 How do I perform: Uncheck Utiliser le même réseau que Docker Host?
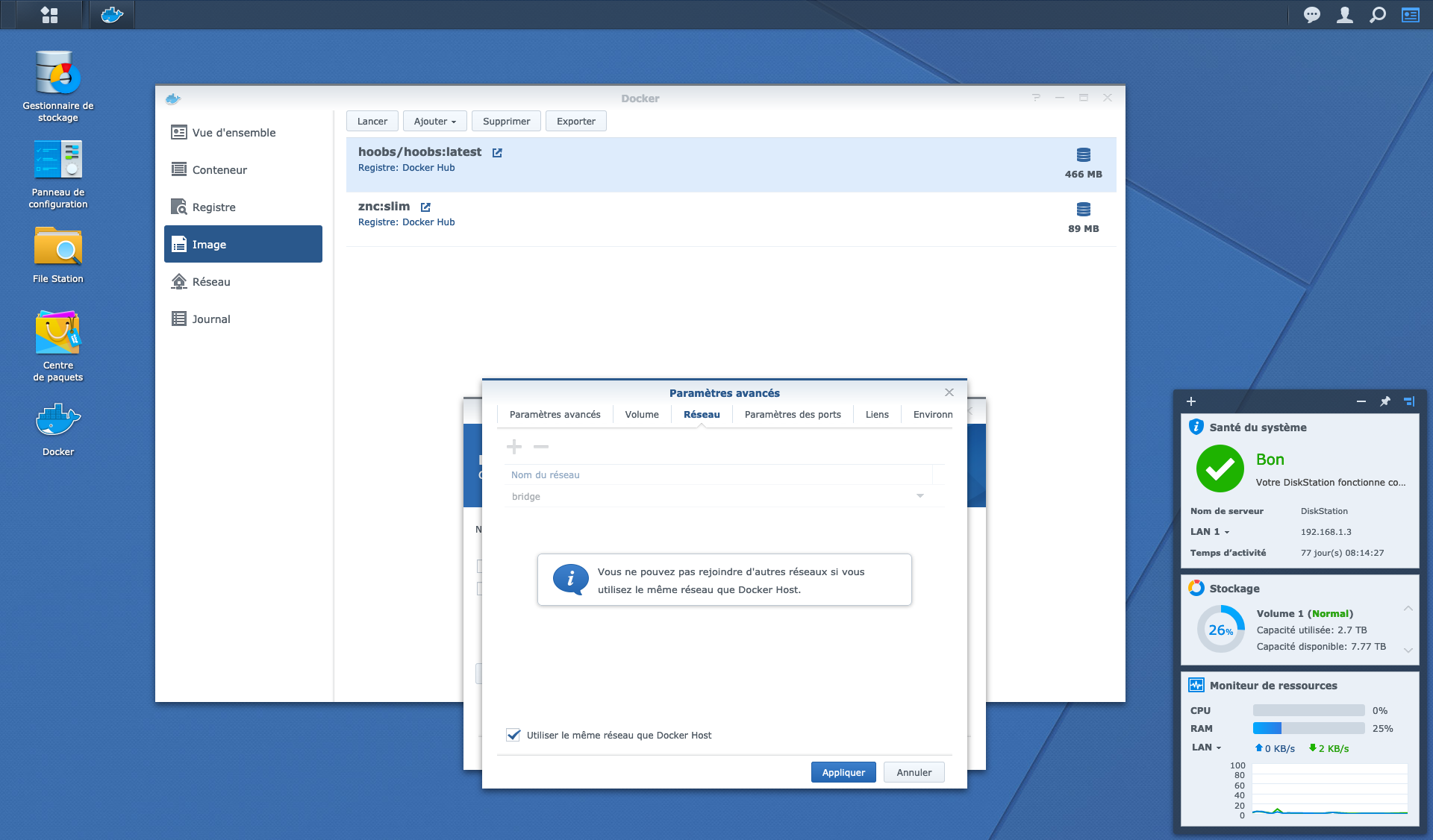tap(513, 735)
